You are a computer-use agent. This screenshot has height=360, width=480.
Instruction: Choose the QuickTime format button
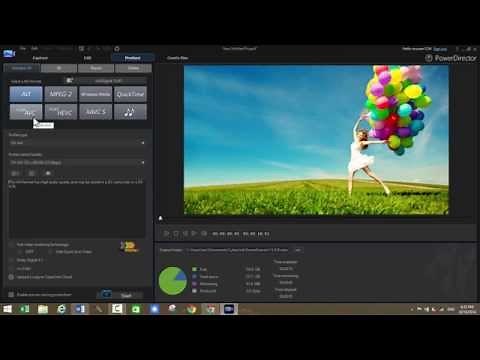point(130,94)
